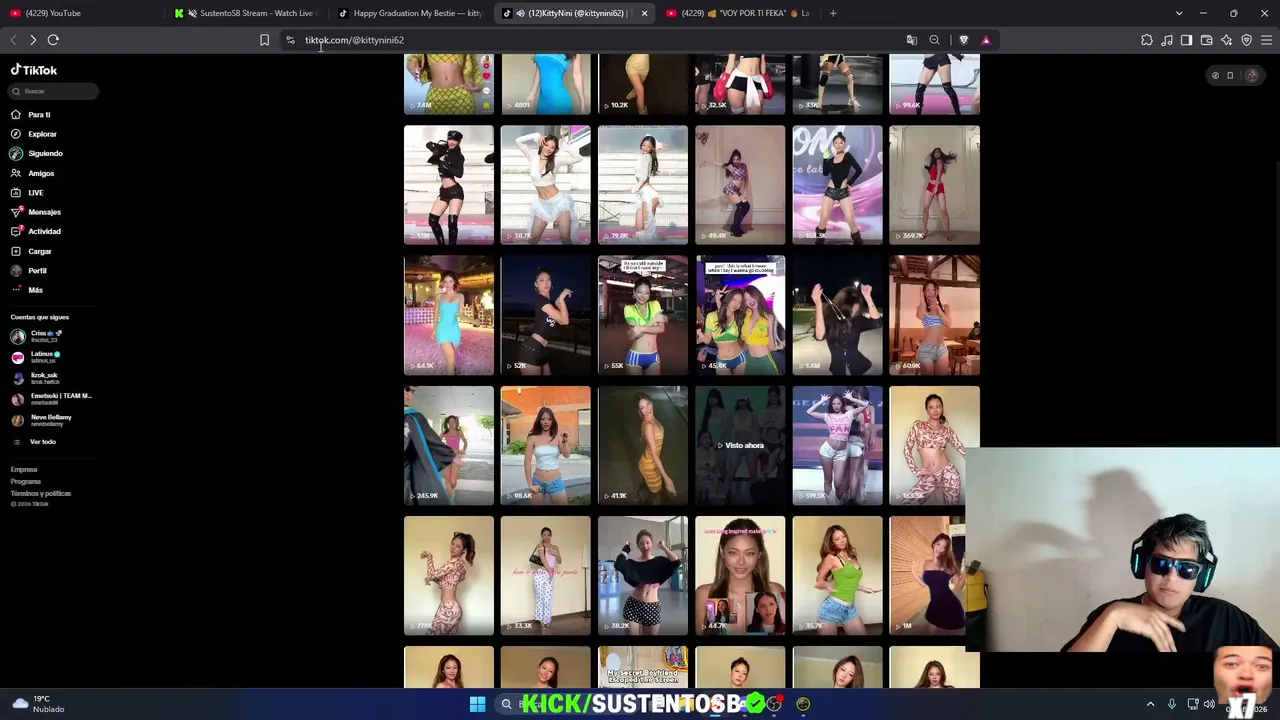The image size is (1280, 720).
Task: Open Perfil in the sidebar
Action: point(37,271)
